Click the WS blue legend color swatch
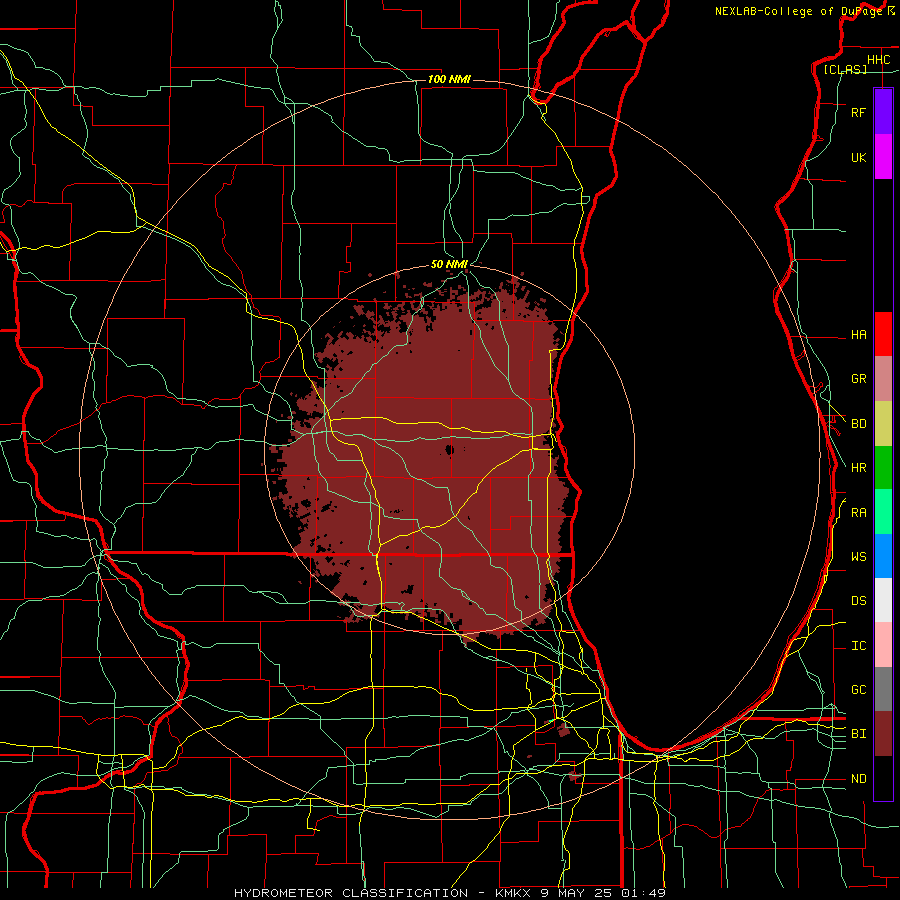Viewport: 900px width, 900px height. pos(883,556)
